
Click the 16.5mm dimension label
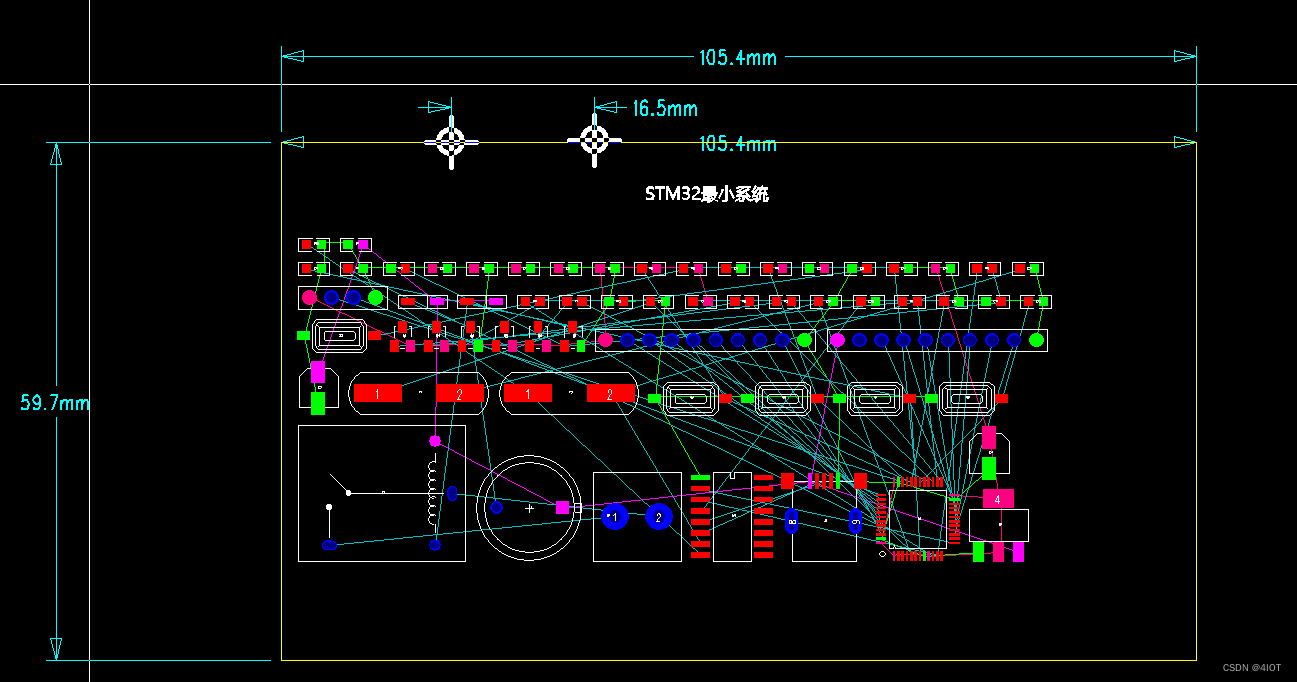pyautogui.click(x=666, y=108)
